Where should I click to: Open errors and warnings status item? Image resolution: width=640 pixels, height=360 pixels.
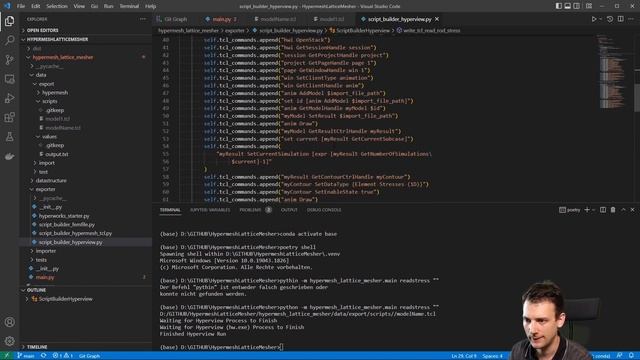click(62, 356)
